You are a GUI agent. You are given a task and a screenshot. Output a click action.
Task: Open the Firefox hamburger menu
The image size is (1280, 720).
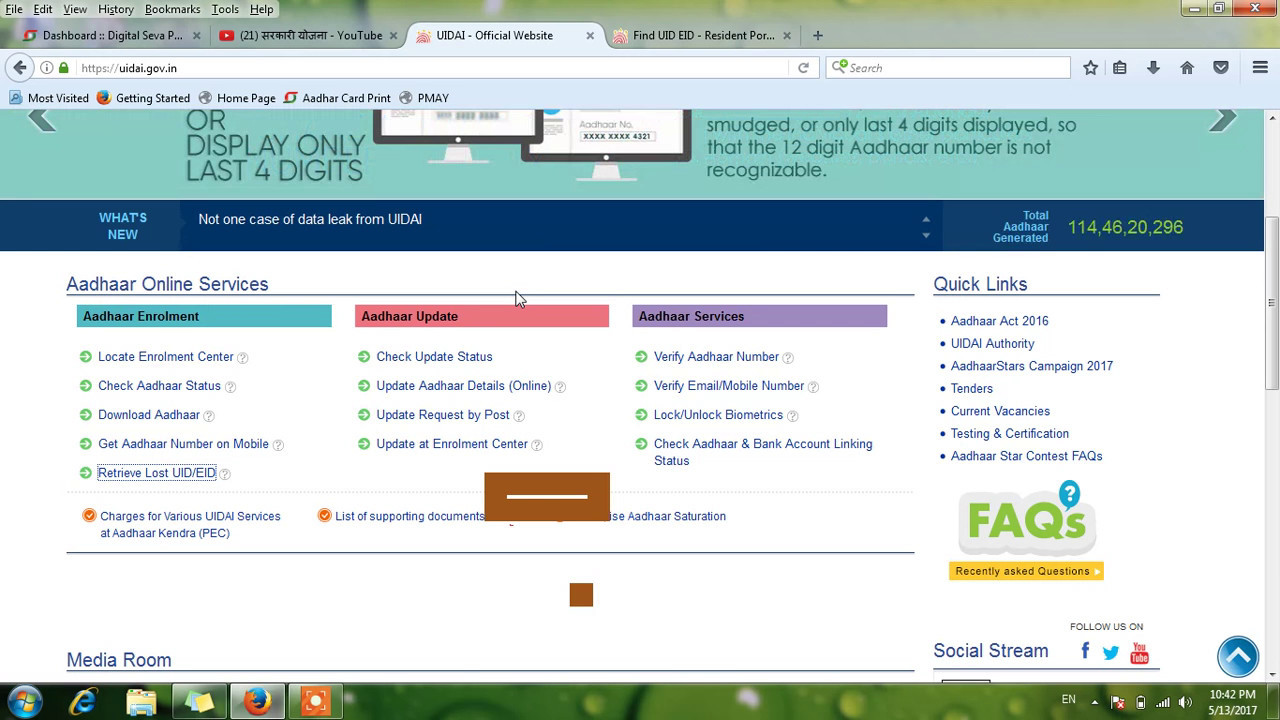pyautogui.click(x=1260, y=67)
